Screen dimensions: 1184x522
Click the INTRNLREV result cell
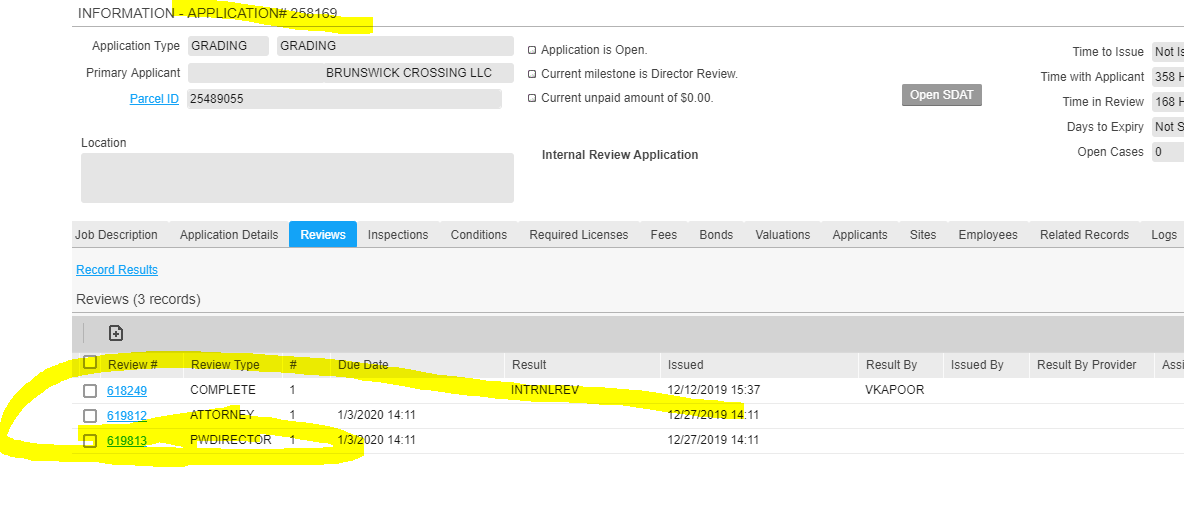[545, 390]
